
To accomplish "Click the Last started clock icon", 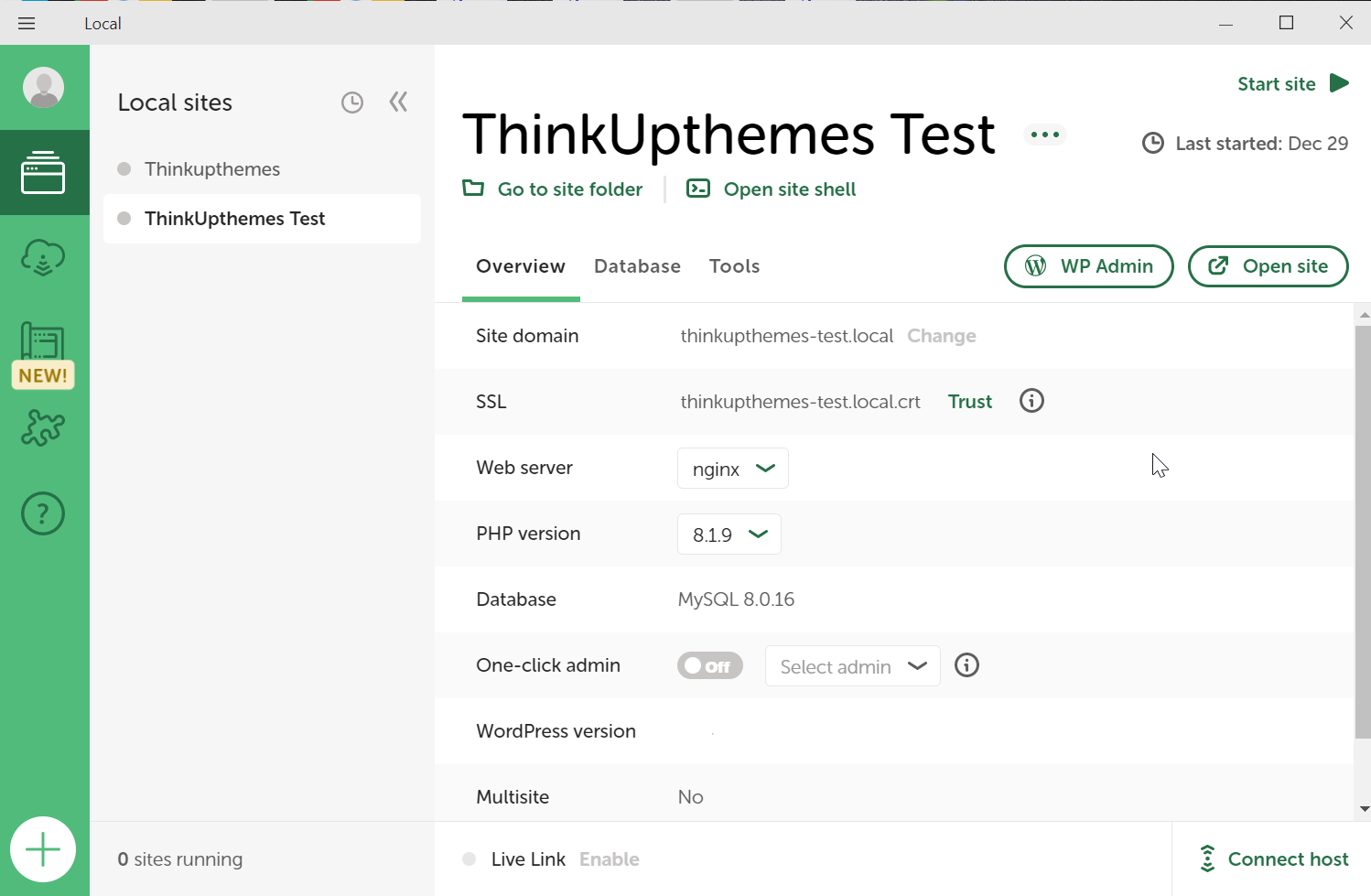I will [1153, 143].
